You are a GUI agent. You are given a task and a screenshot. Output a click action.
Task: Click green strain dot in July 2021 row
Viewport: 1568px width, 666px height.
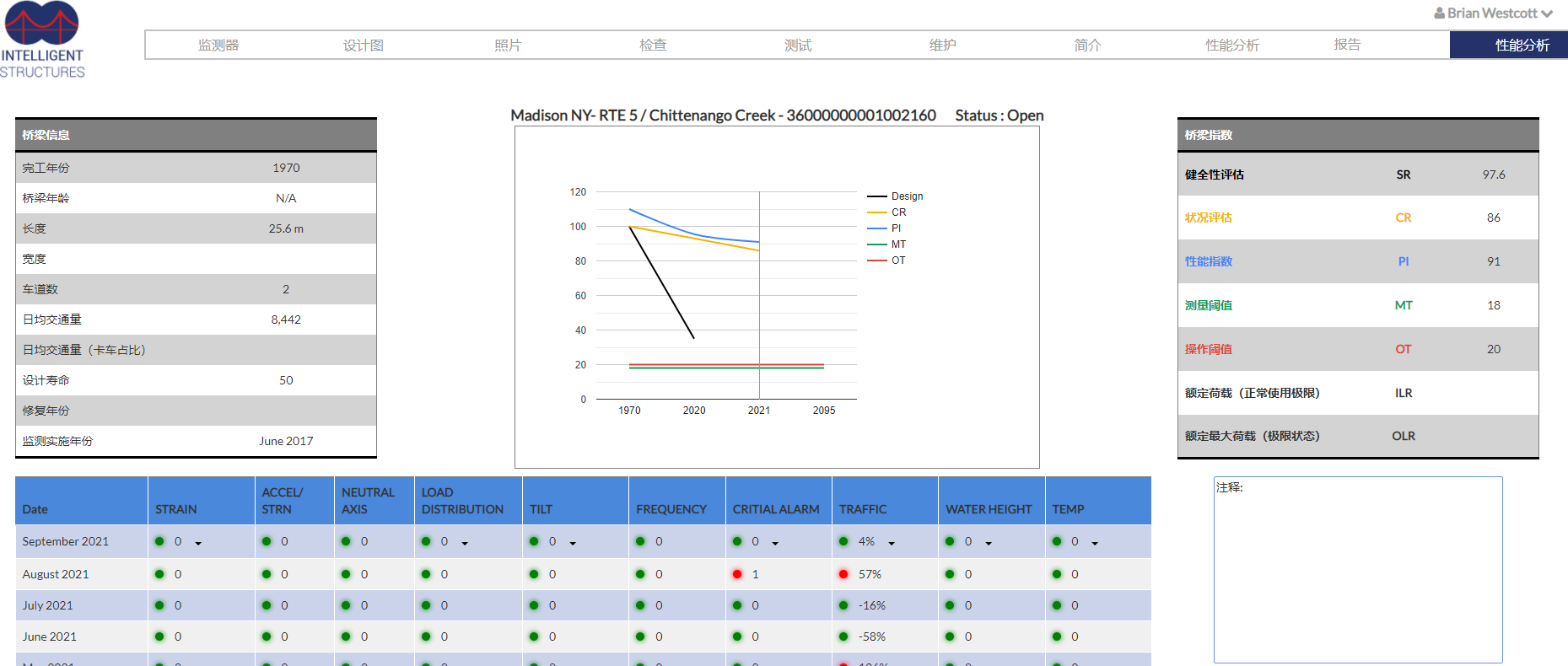[159, 605]
